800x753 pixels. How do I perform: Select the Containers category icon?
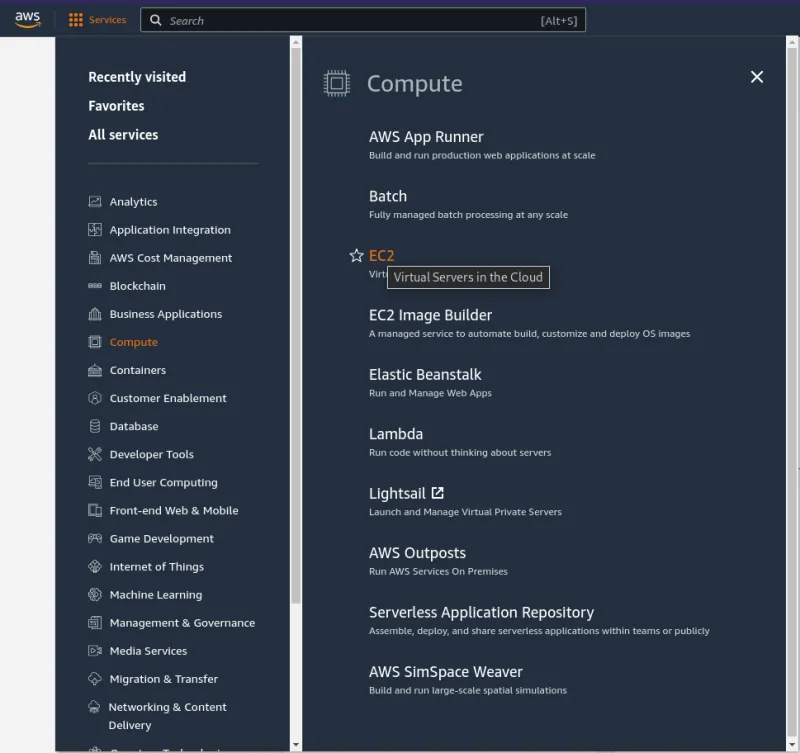[93, 369]
